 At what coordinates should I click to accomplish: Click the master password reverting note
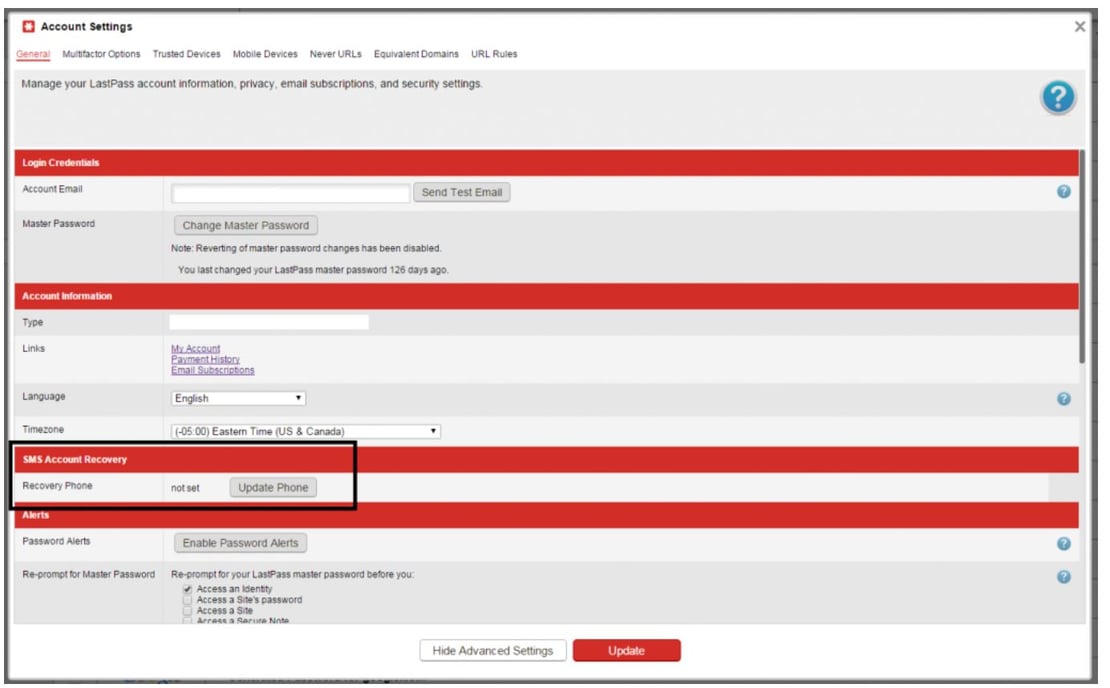(306, 248)
